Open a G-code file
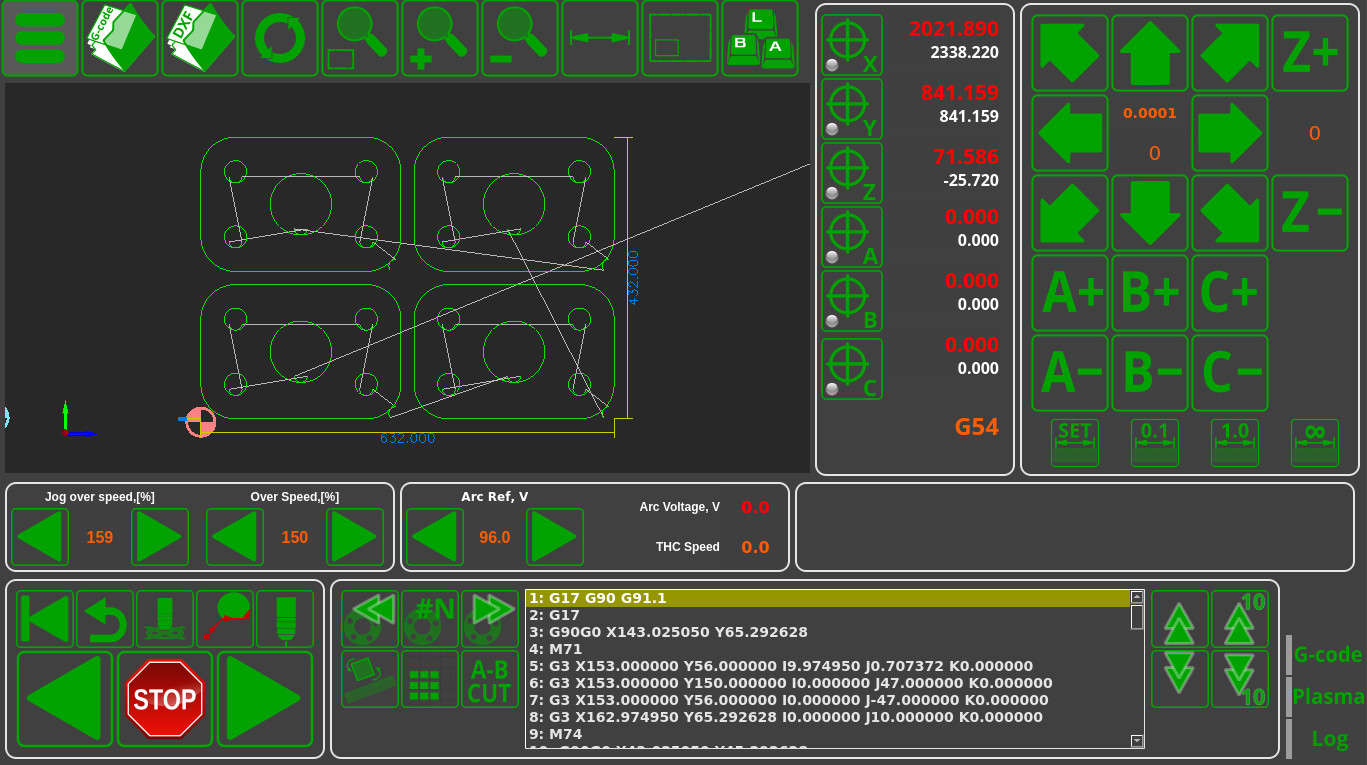The image size is (1367, 765). pyautogui.click(x=120, y=39)
